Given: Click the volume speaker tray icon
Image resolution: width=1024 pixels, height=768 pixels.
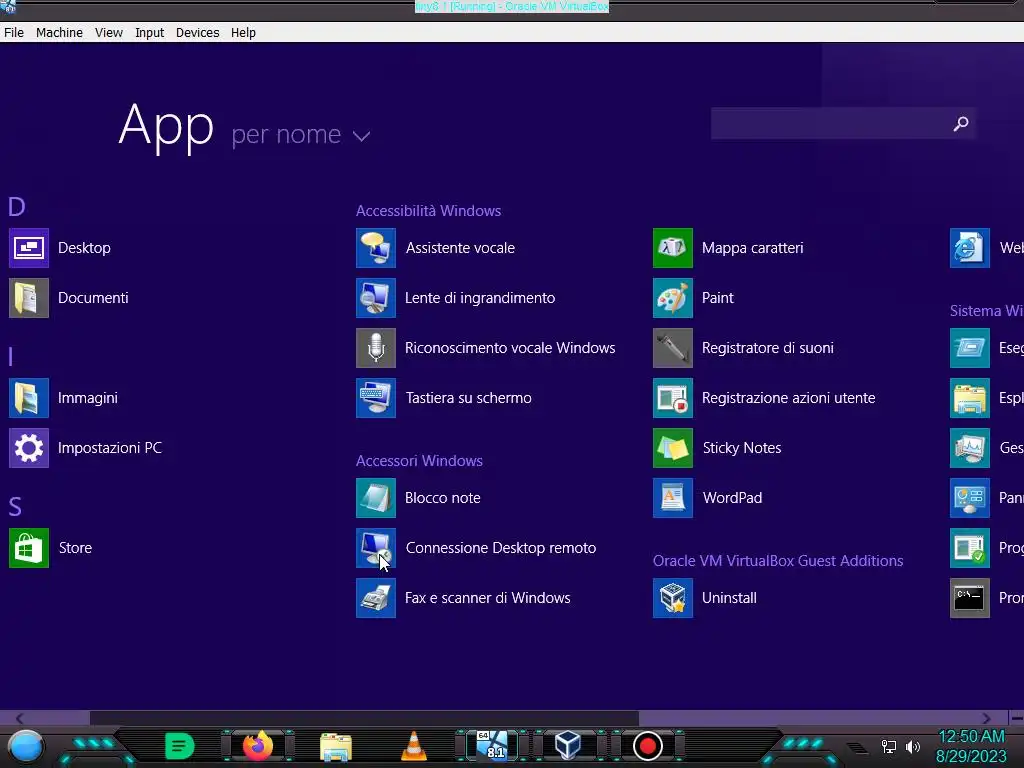Looking at the screenshot, I should (913, 746).
